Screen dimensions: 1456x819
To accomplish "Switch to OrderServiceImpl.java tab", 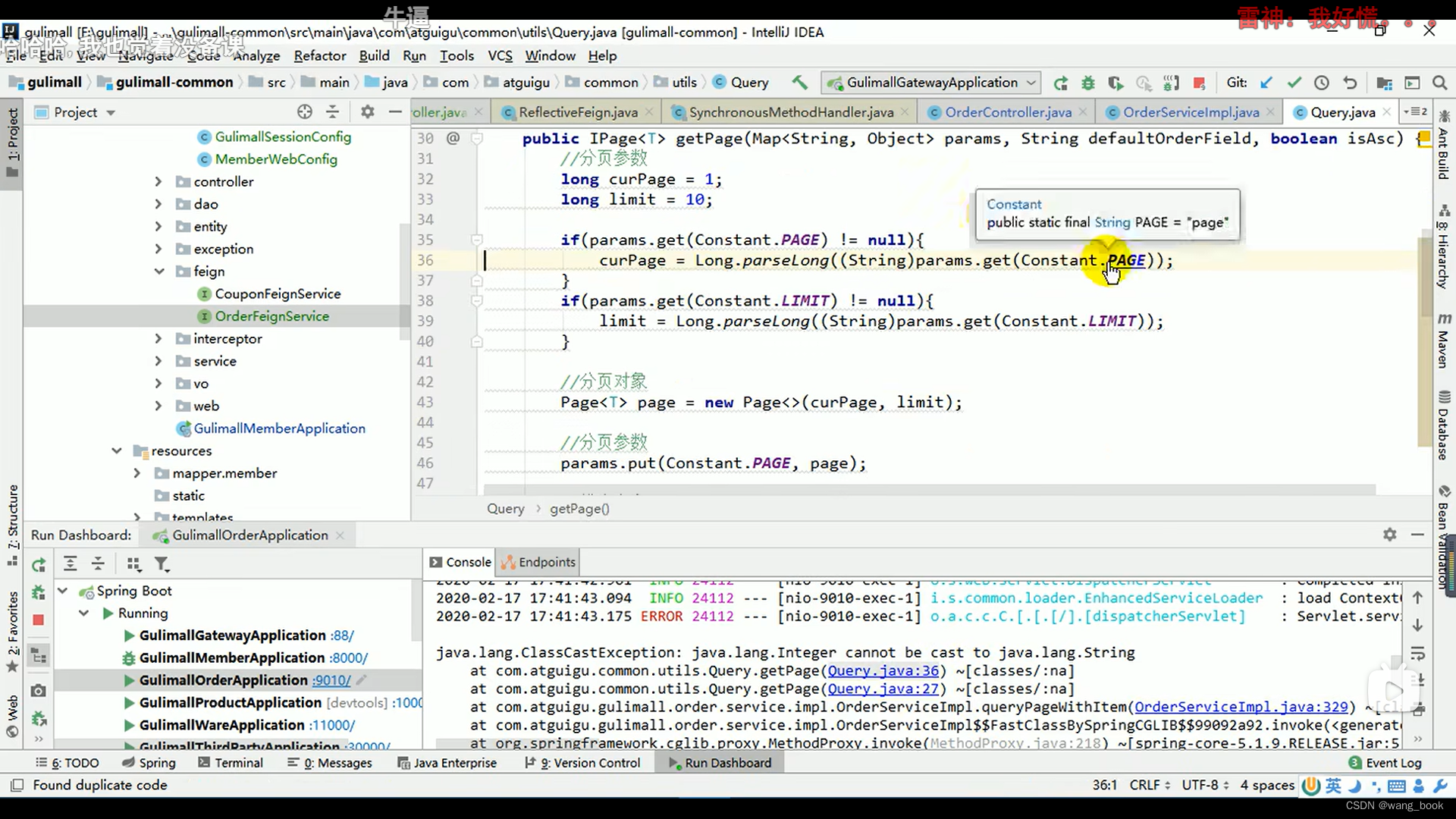I will (1191, 112).
